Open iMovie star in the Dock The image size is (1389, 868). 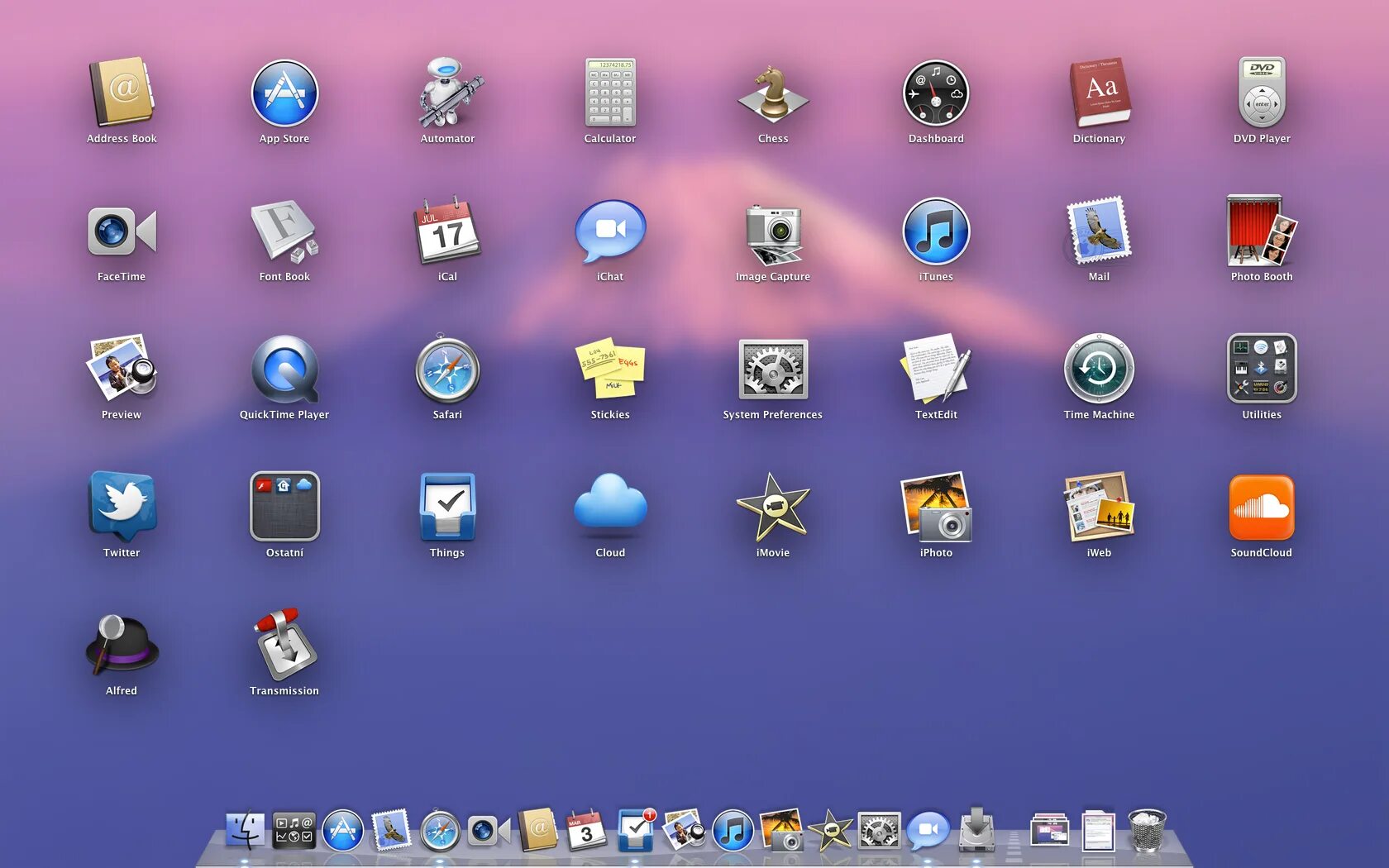(x=830, y=831)
